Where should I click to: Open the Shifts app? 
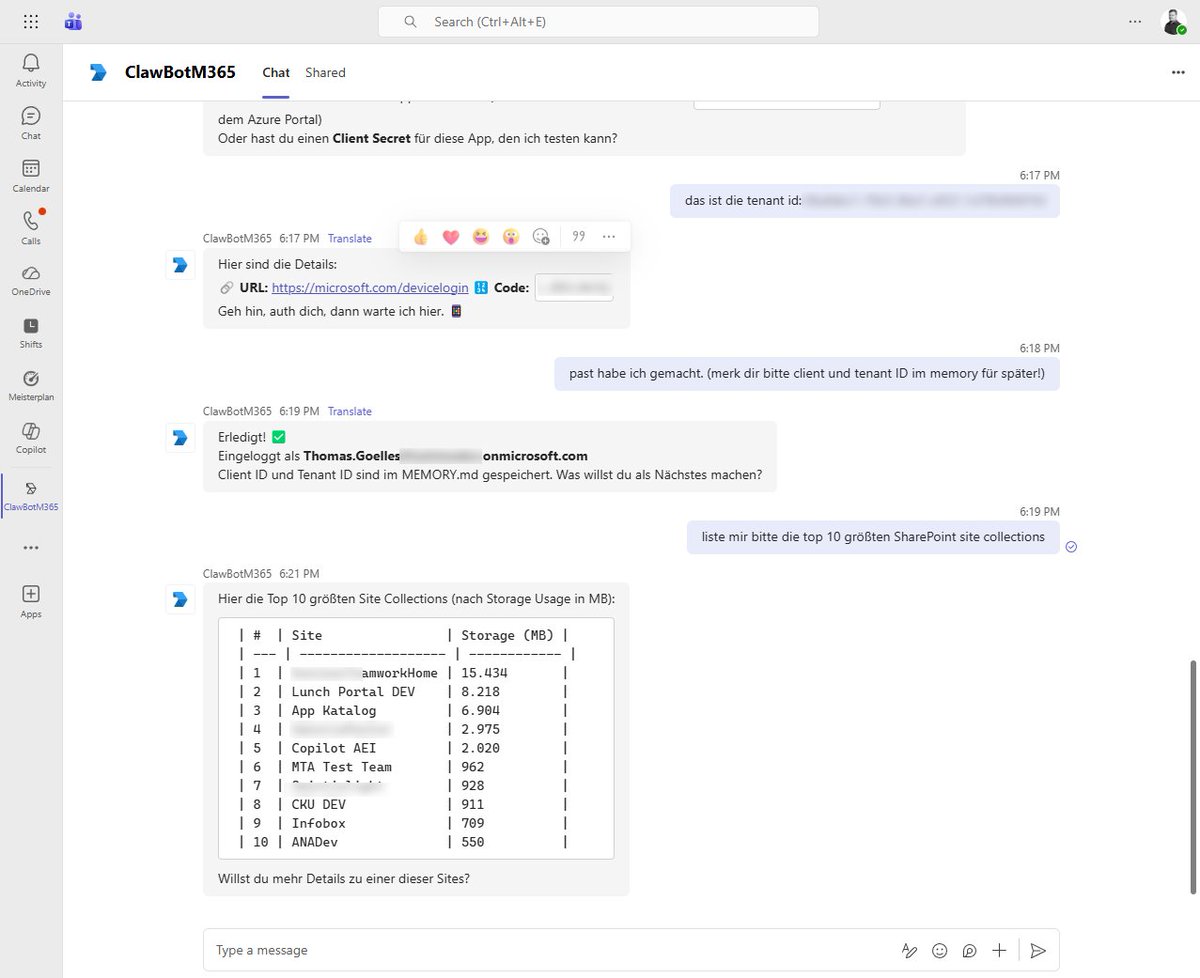coord(31,332)
